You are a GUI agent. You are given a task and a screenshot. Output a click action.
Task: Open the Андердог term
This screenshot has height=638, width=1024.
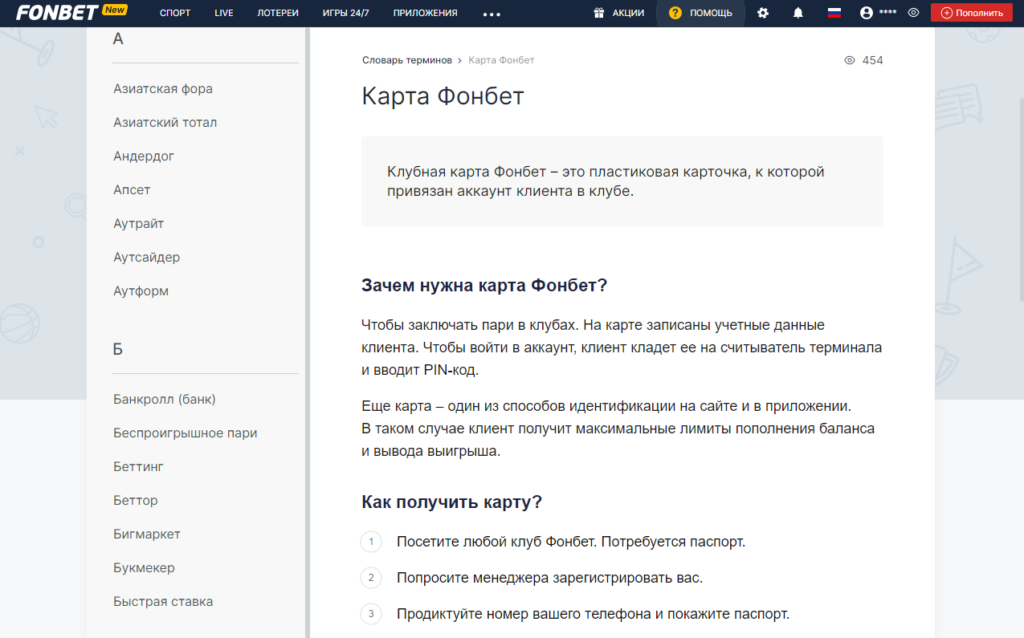pyautogui.click(x=144, y=156)
